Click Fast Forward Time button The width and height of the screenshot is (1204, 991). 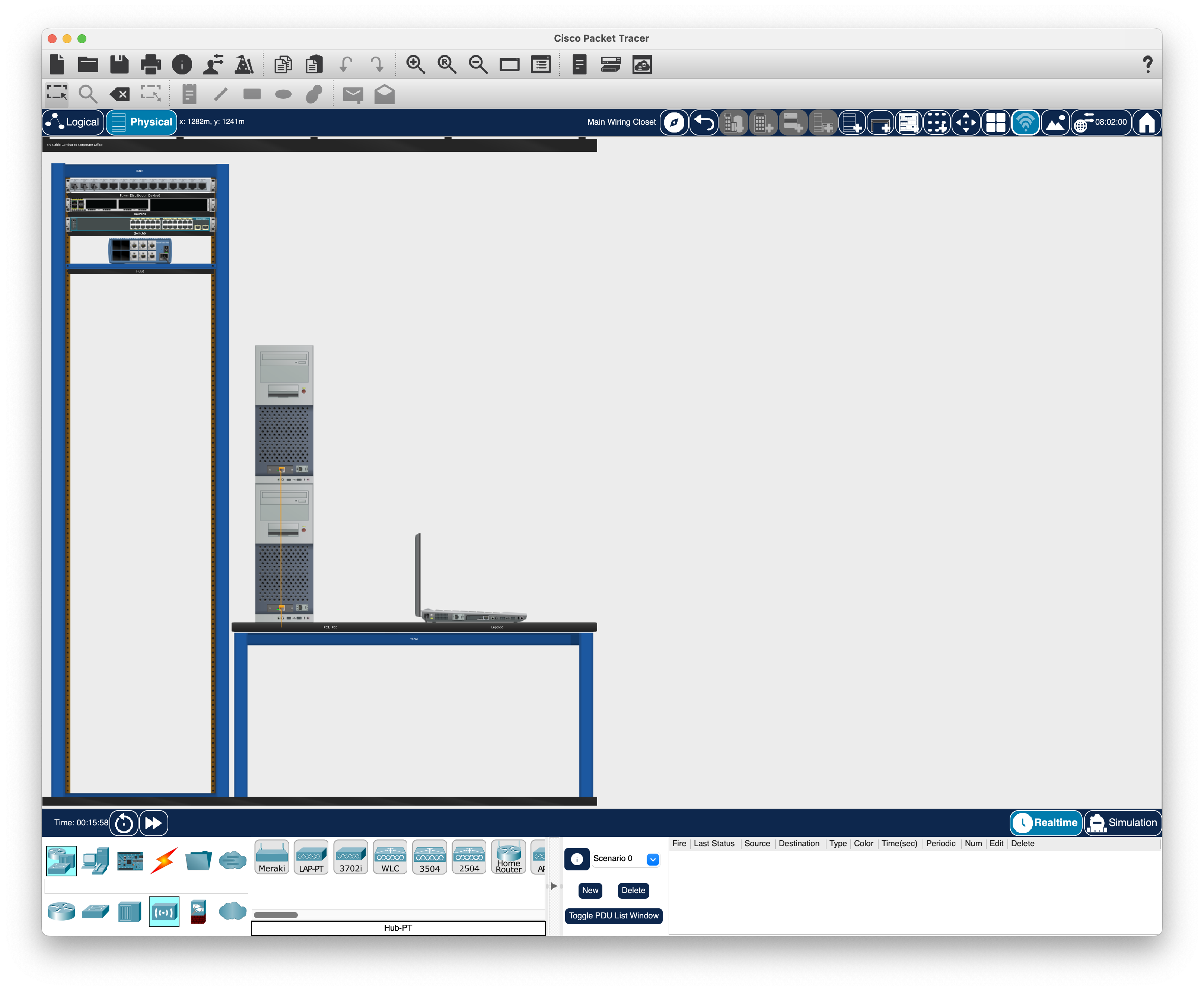(153, 823)
